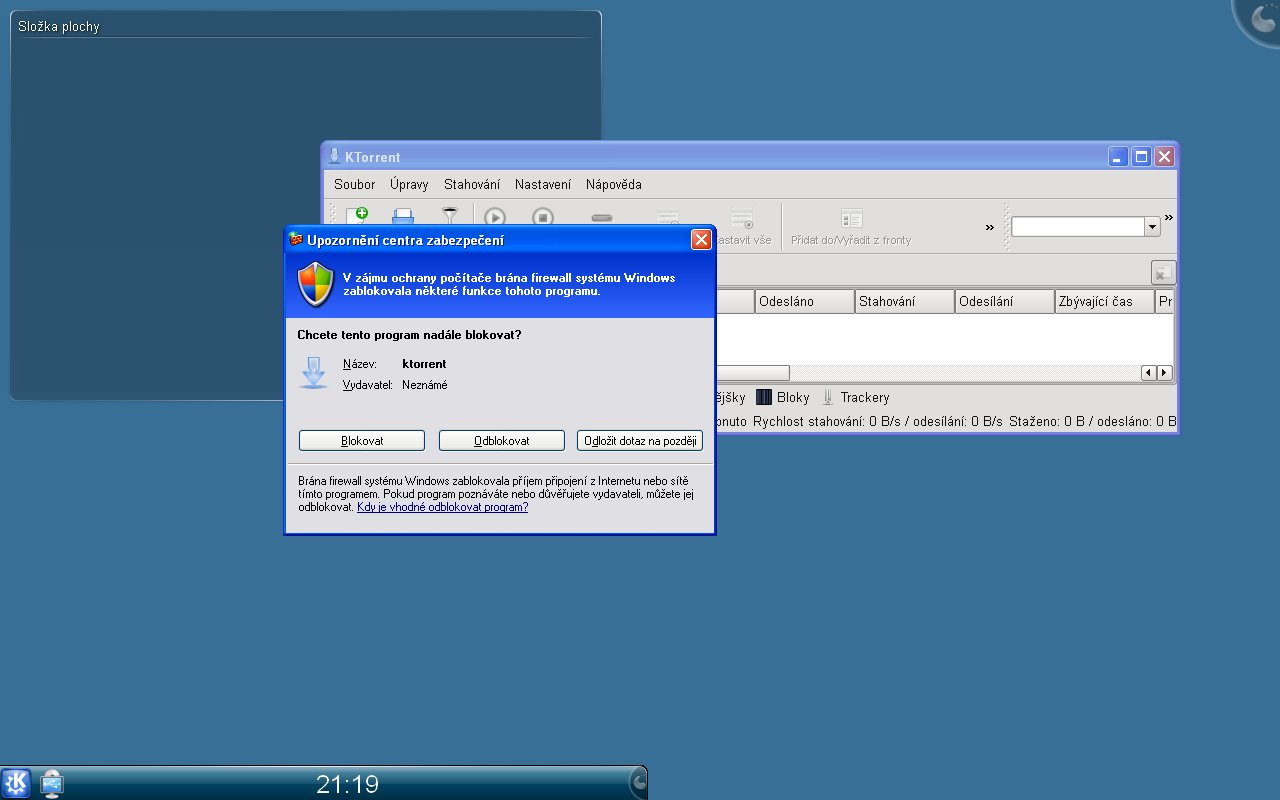
Task: Minimize the KTorrent window
Action: (x=1118, y=157)
